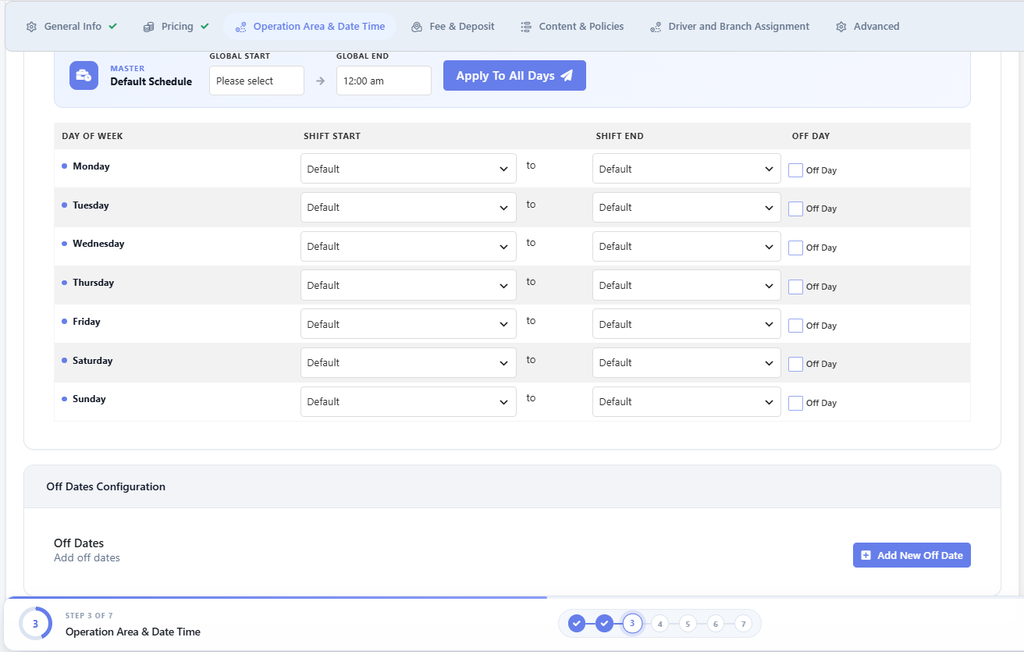This screenshot has width=1024, height=652.
Task: Click the Operation Area & Date Time tab icon
Action: pos(241,27)
